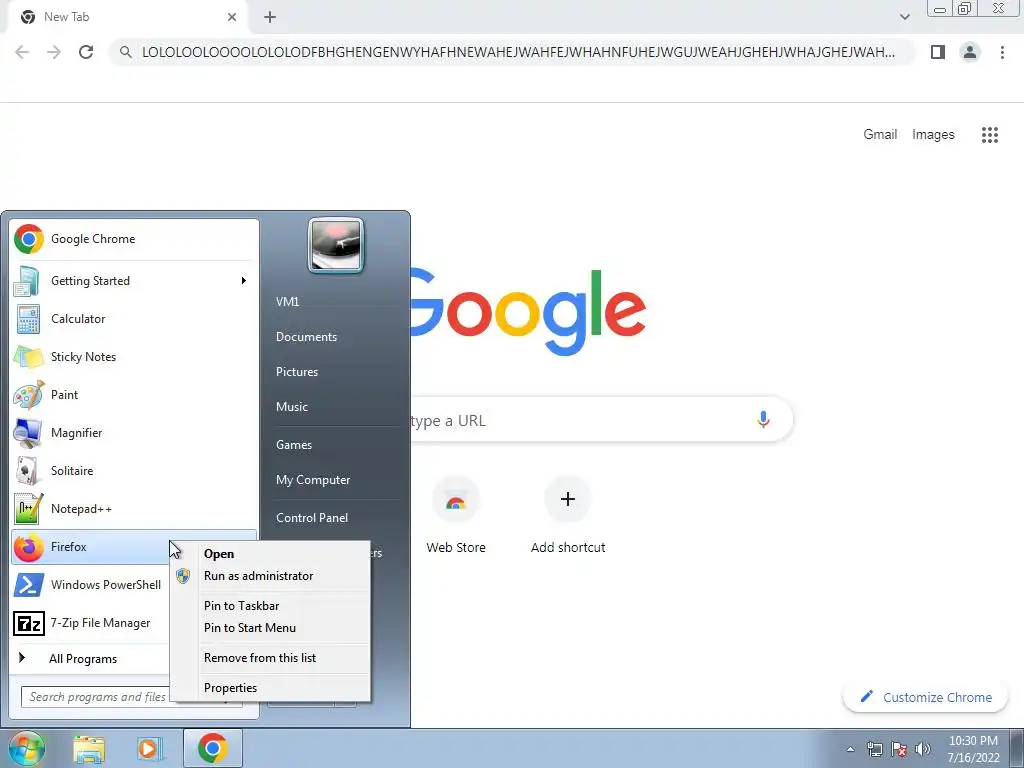1024x768 pixels.
Task: Open Chrome tab search dropdown
Action: coord(904,17)
